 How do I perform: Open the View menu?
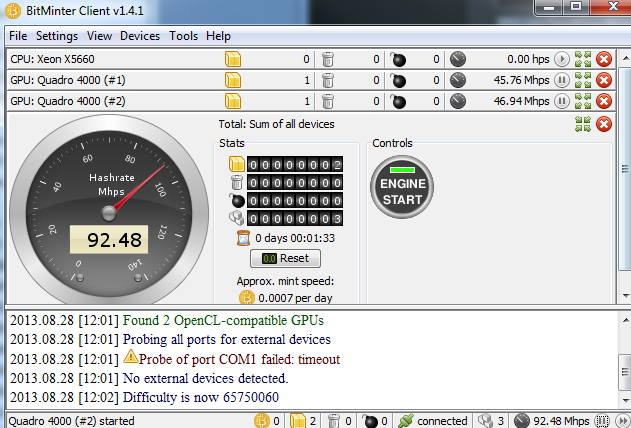(x=99, y=36)
